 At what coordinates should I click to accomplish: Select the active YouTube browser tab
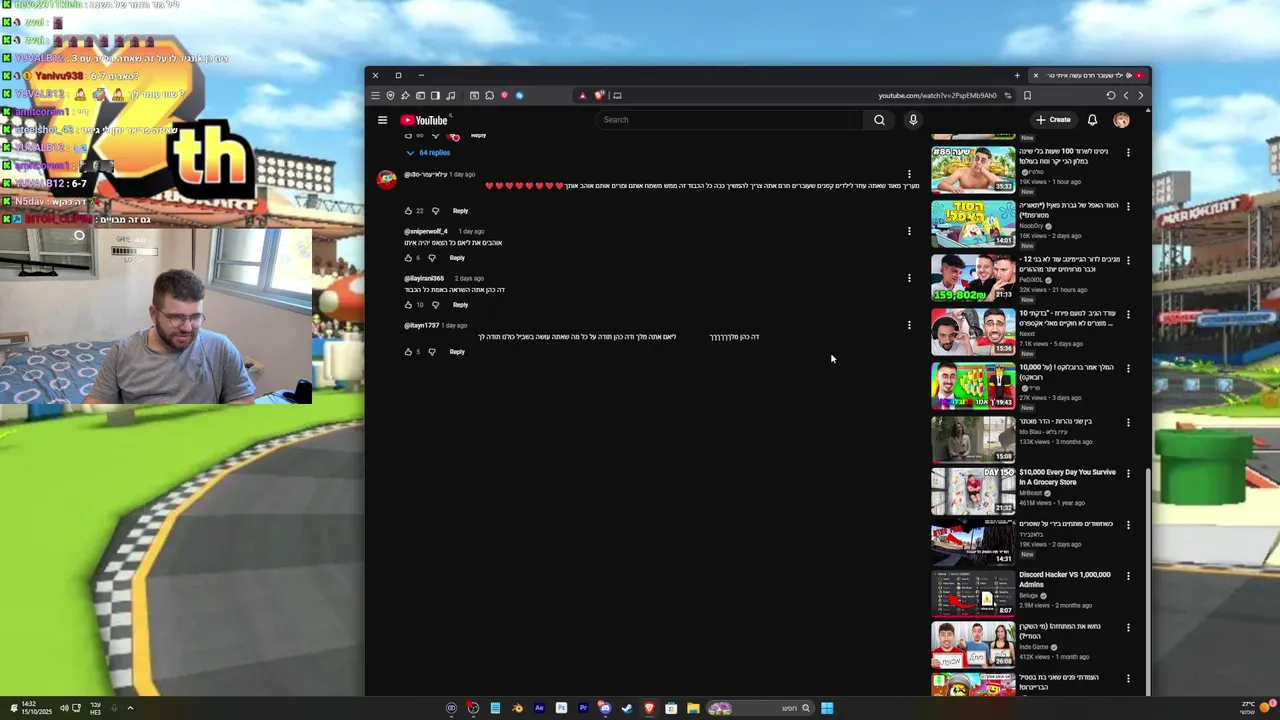click(x=1089, y=76)
